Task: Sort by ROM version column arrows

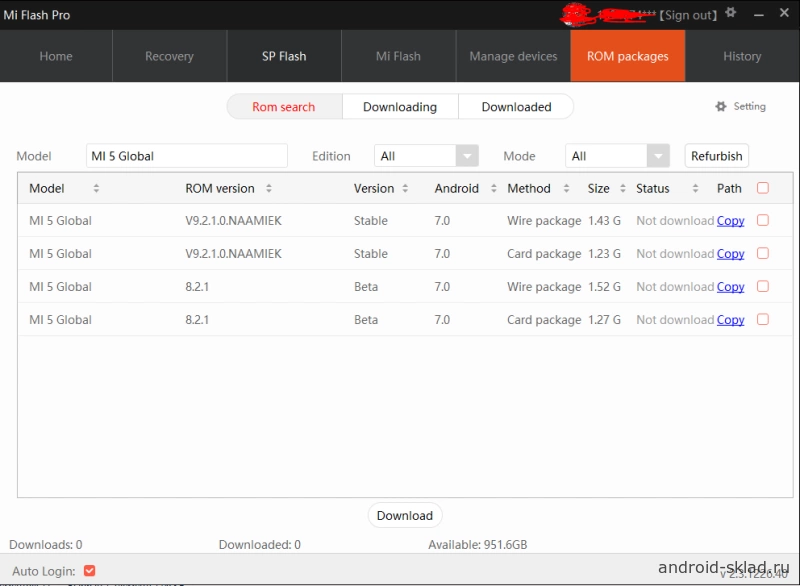Action: point(269,188)
